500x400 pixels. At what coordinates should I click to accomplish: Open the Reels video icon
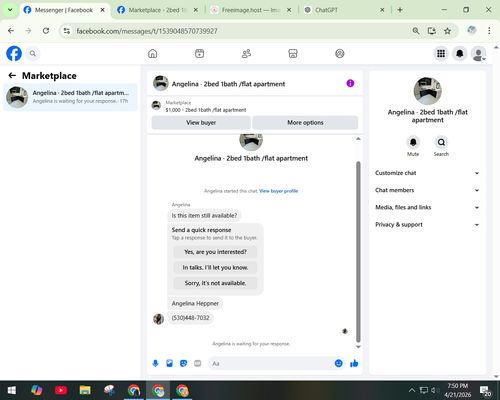(199, 53)
